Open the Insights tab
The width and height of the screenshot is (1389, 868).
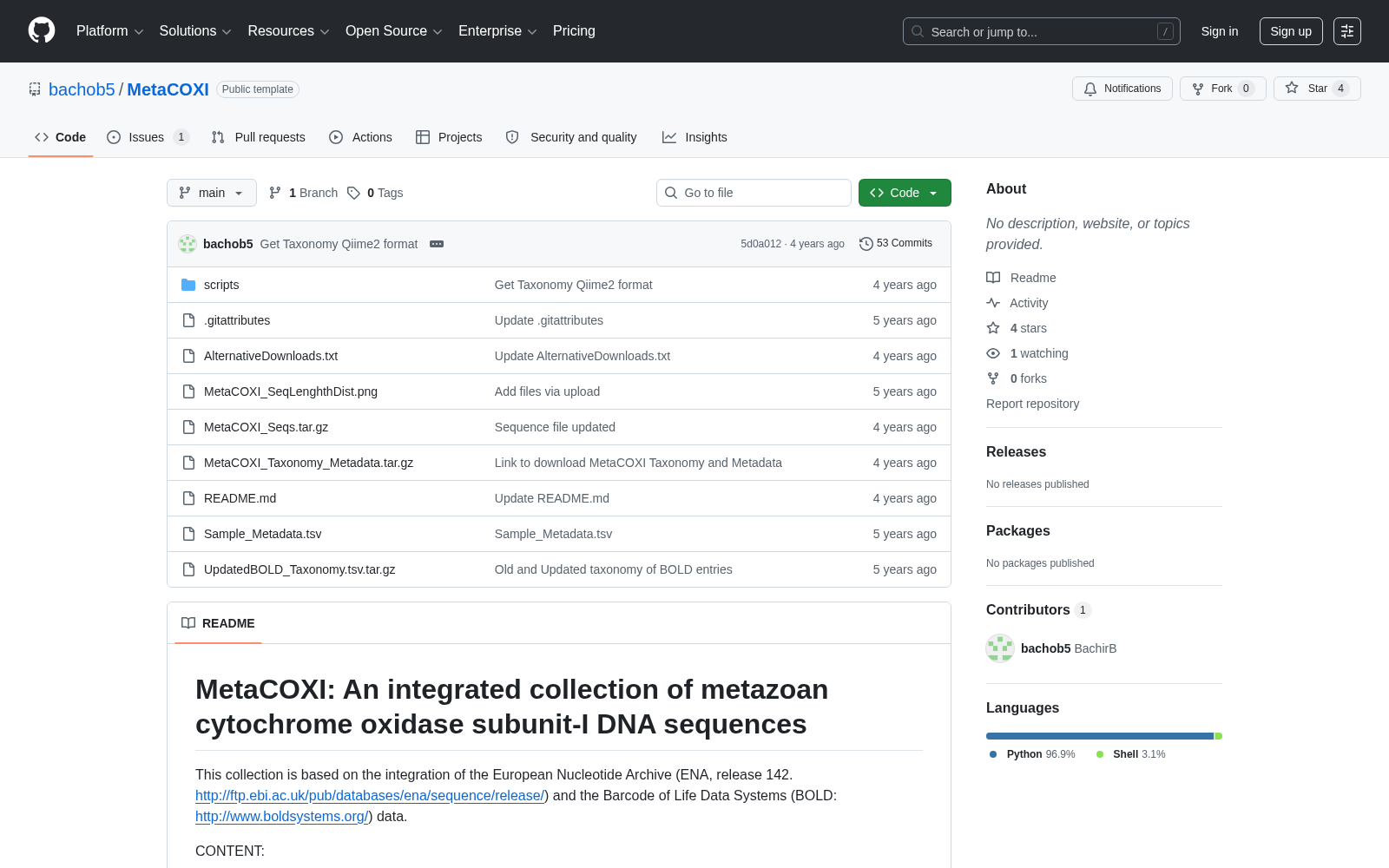click(x=694, y=137)
